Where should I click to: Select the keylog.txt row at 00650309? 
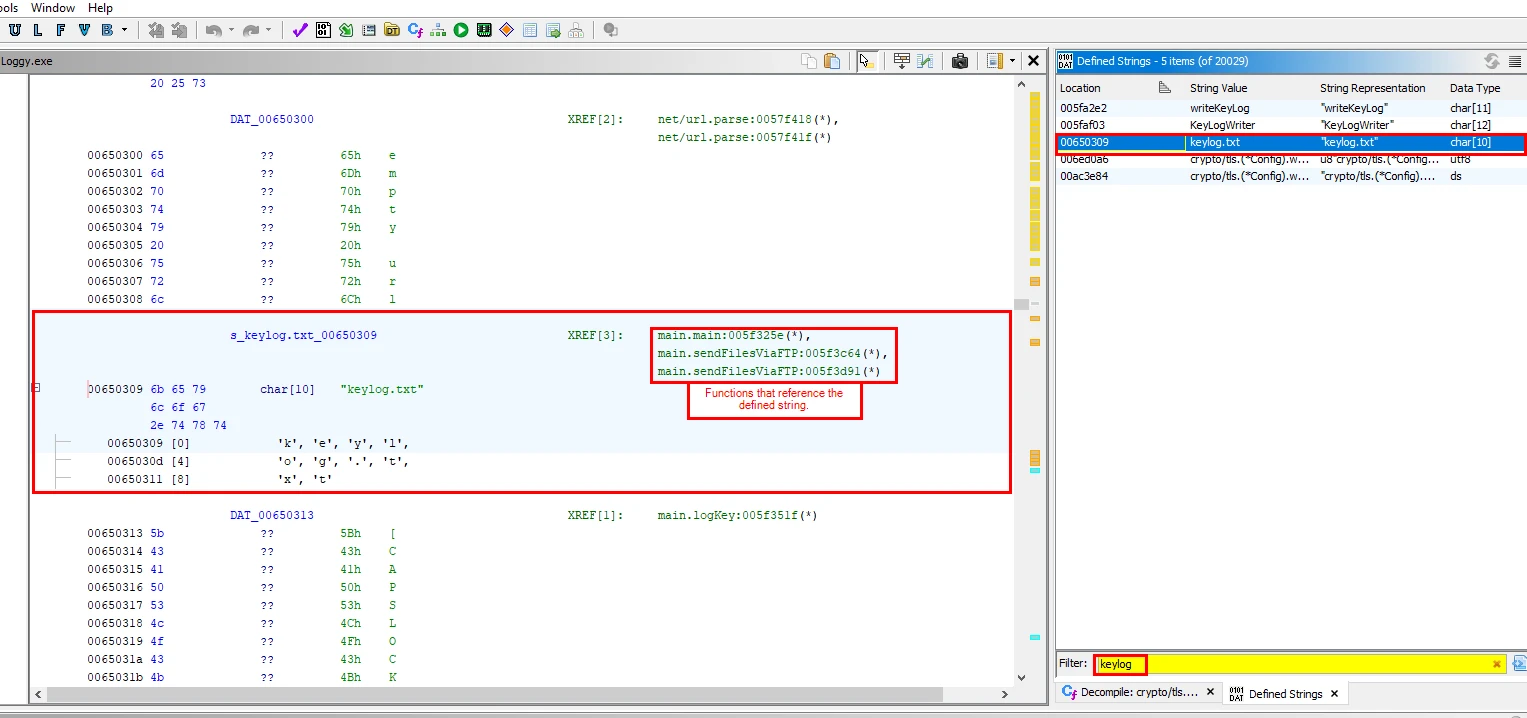pos(1291,142)
